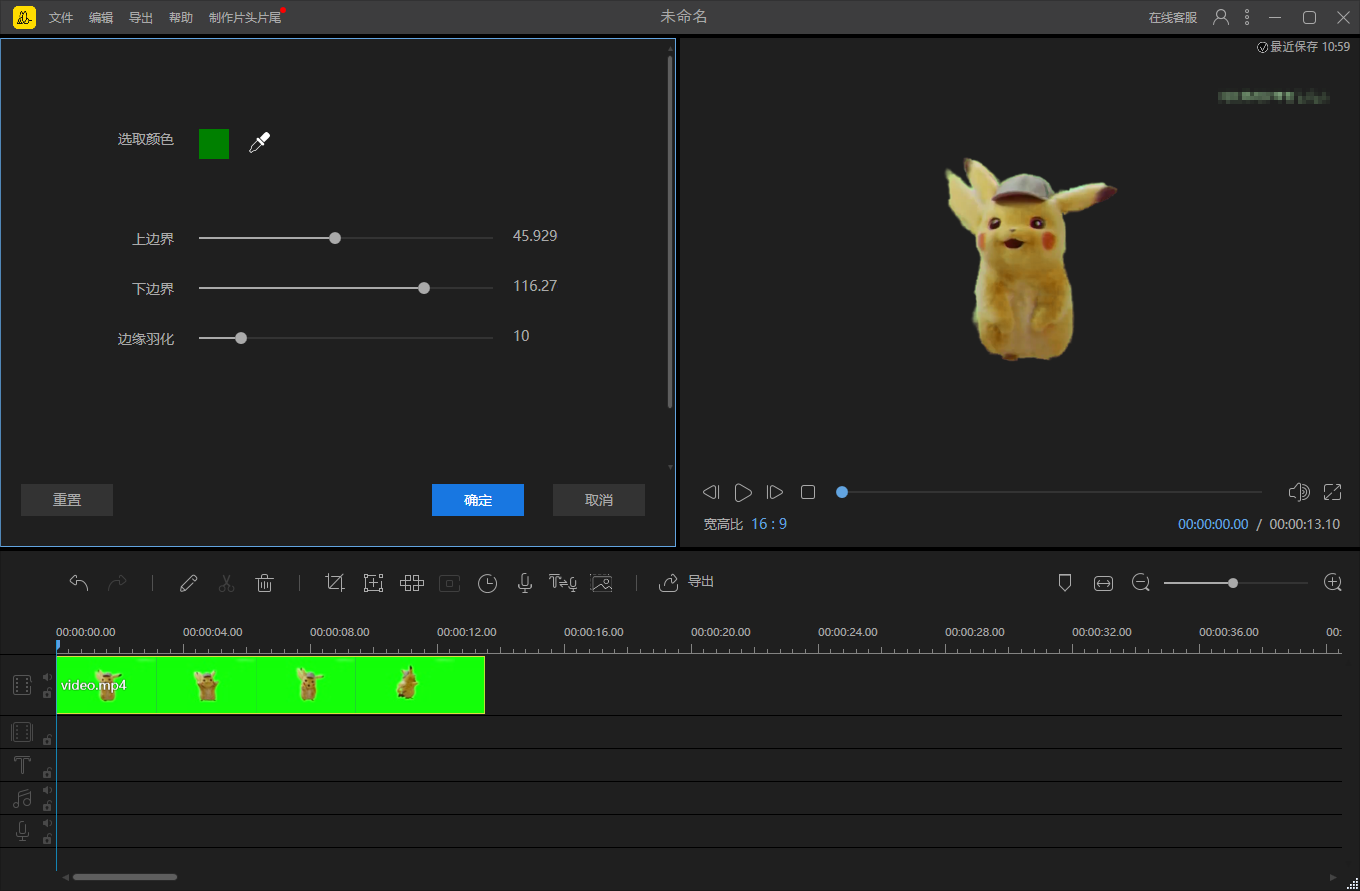1360x891 pixels.
Task: Click the yellow app logo icon
Action: (x=24, y=17)
